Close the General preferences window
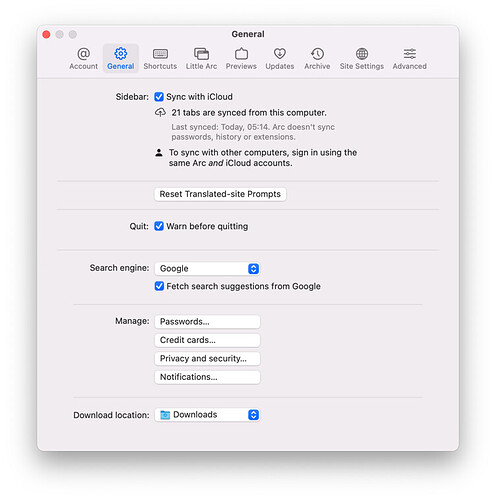The height and width of the screenshot is (500, 496). tap(46, 35)
